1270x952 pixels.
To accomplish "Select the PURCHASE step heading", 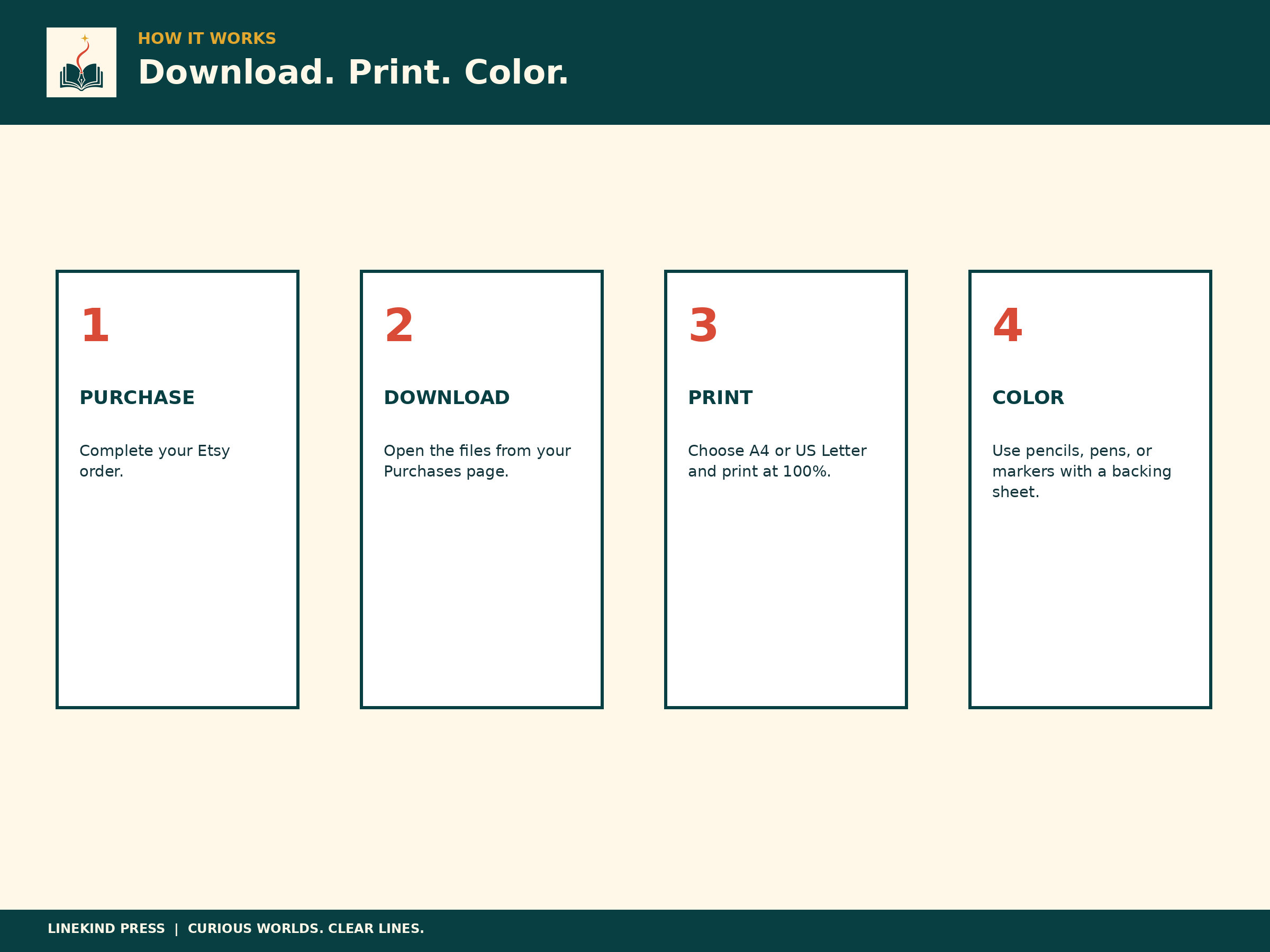I will 137,397.
